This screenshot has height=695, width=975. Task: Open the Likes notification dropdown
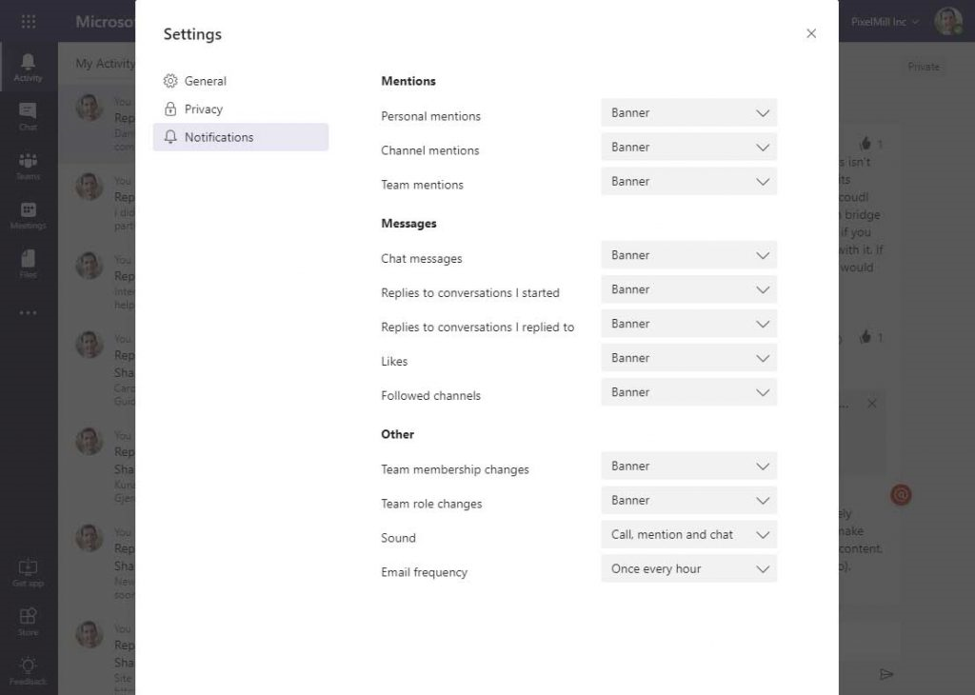tap(688, 358)
